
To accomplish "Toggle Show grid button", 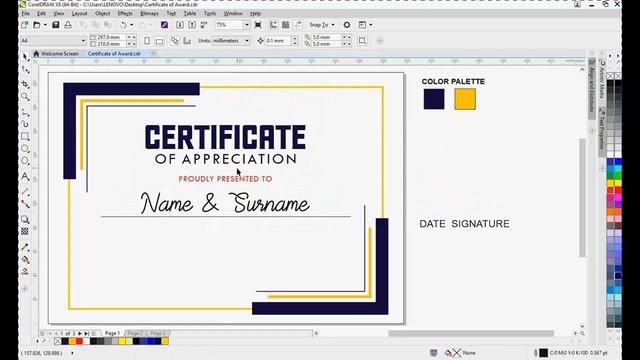I will click(x=286, y=25).
